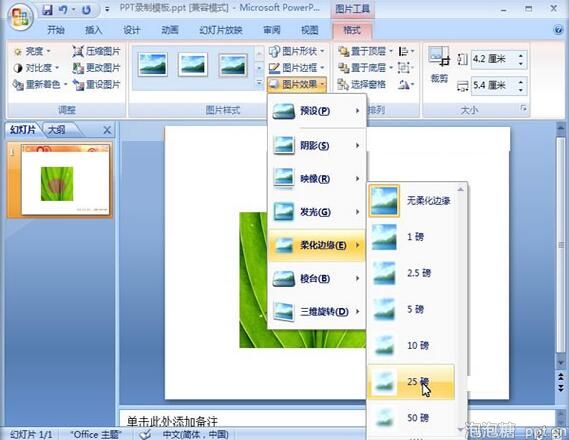The height and width of the screenshot is (440, 569).
Task: Apply the third picture style thumbnail
Action: click(x=233, y=65)
